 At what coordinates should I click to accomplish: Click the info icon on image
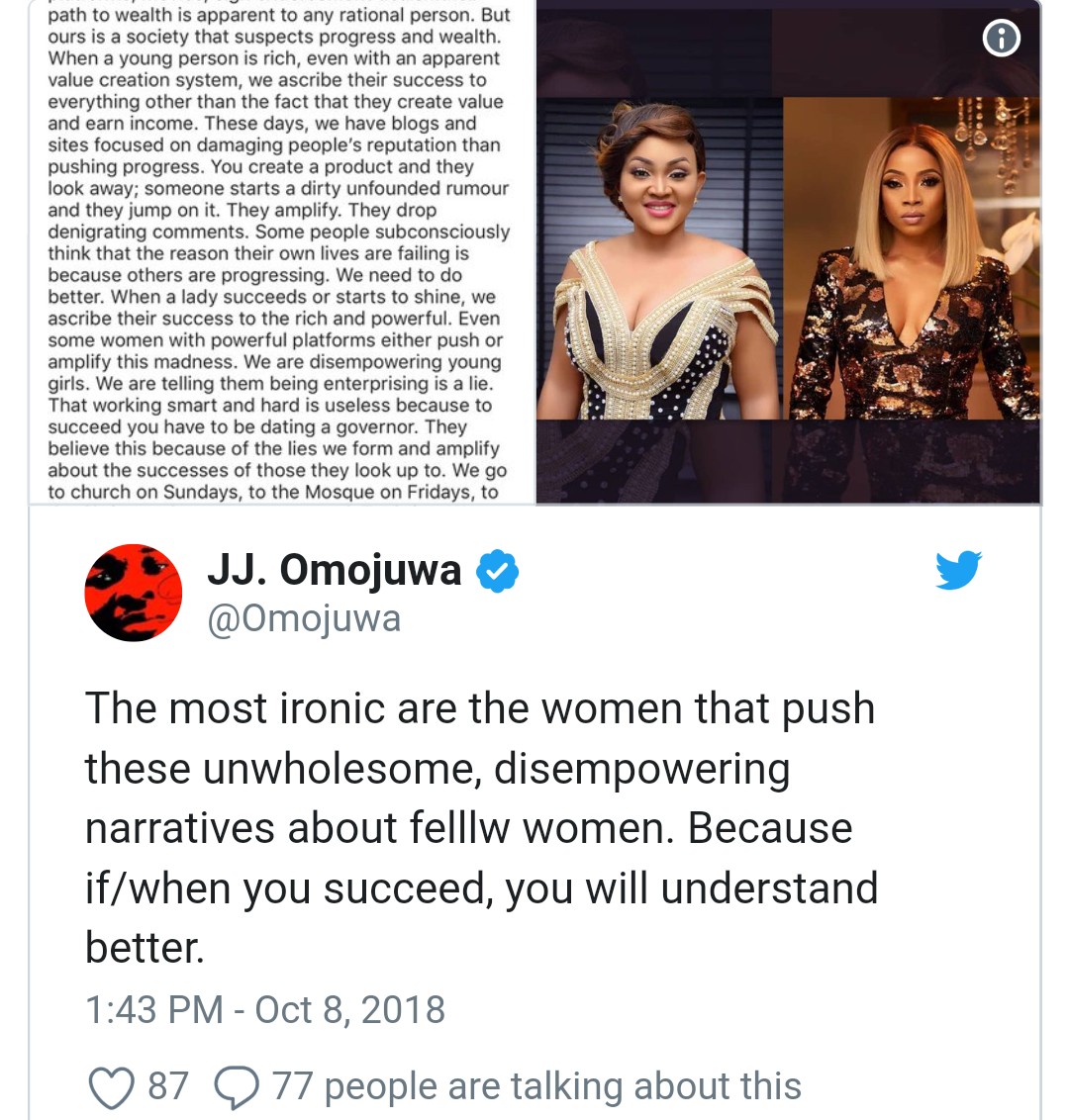pos(1001,38)
